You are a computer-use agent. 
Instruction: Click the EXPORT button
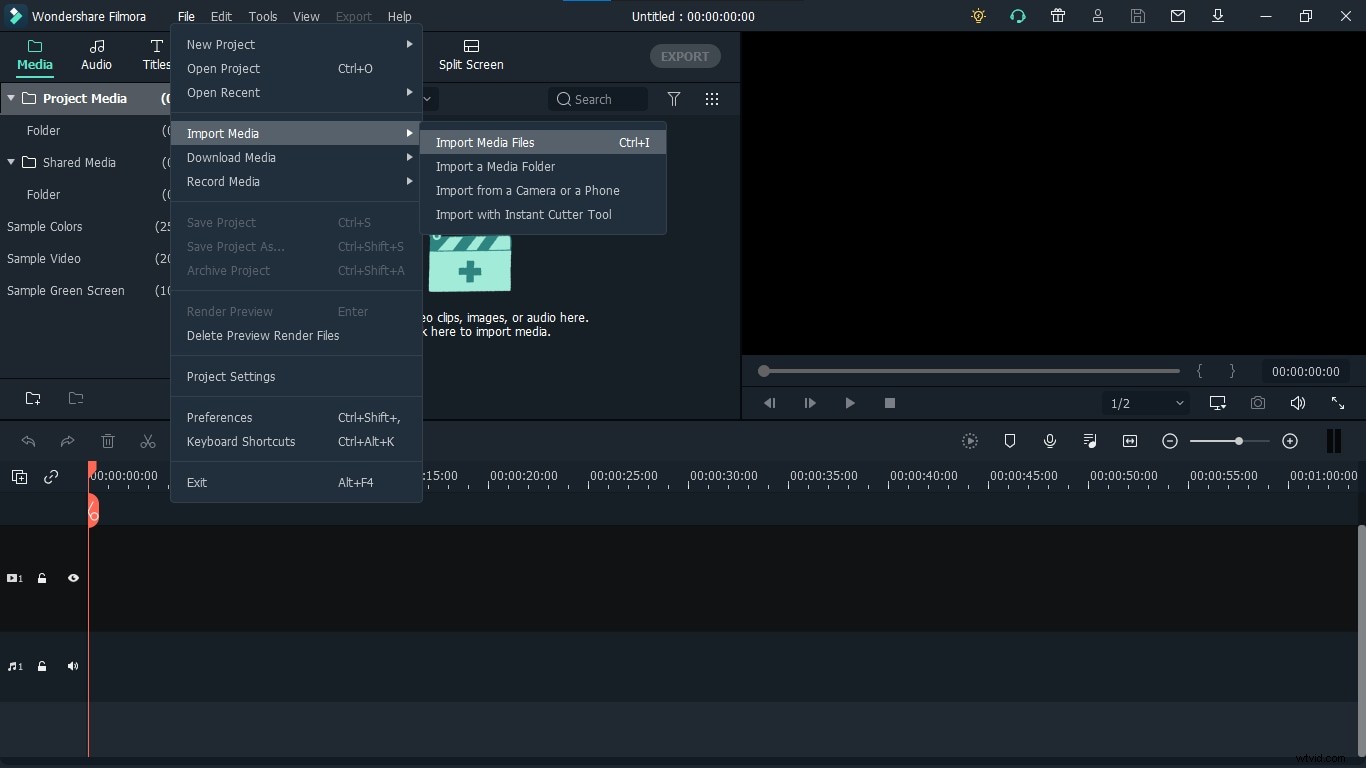pyautogui.click(x=685, y=56)
